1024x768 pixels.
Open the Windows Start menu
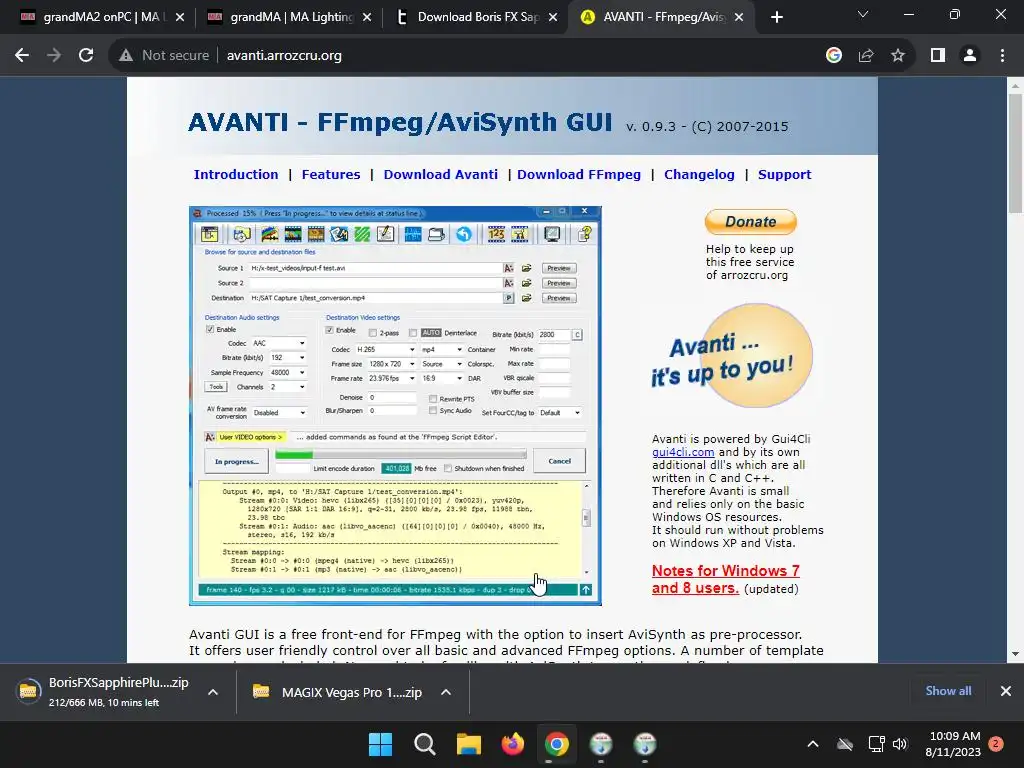381,744
